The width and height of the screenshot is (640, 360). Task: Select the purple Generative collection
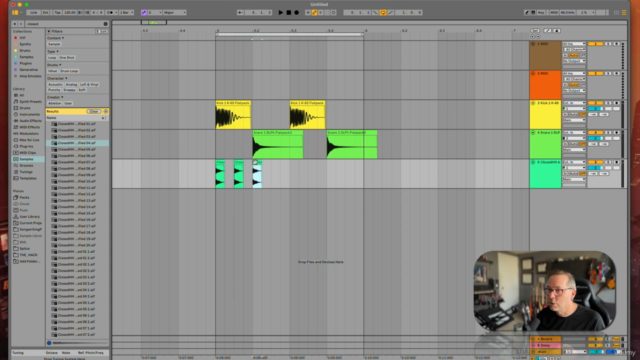pyautogui.click(x=28, y=70)
